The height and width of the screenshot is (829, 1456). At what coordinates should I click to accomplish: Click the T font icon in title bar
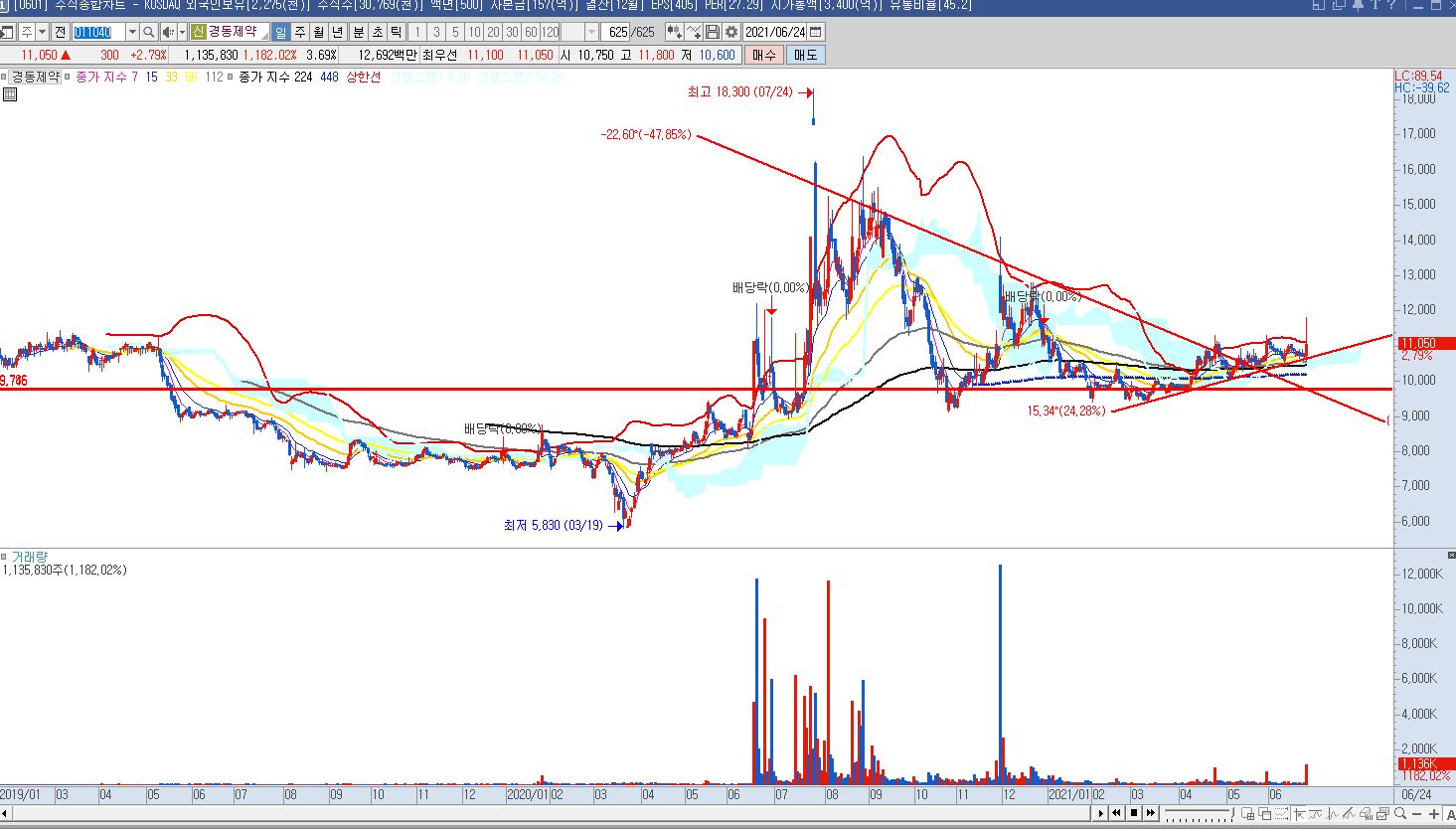[1375, 5]
